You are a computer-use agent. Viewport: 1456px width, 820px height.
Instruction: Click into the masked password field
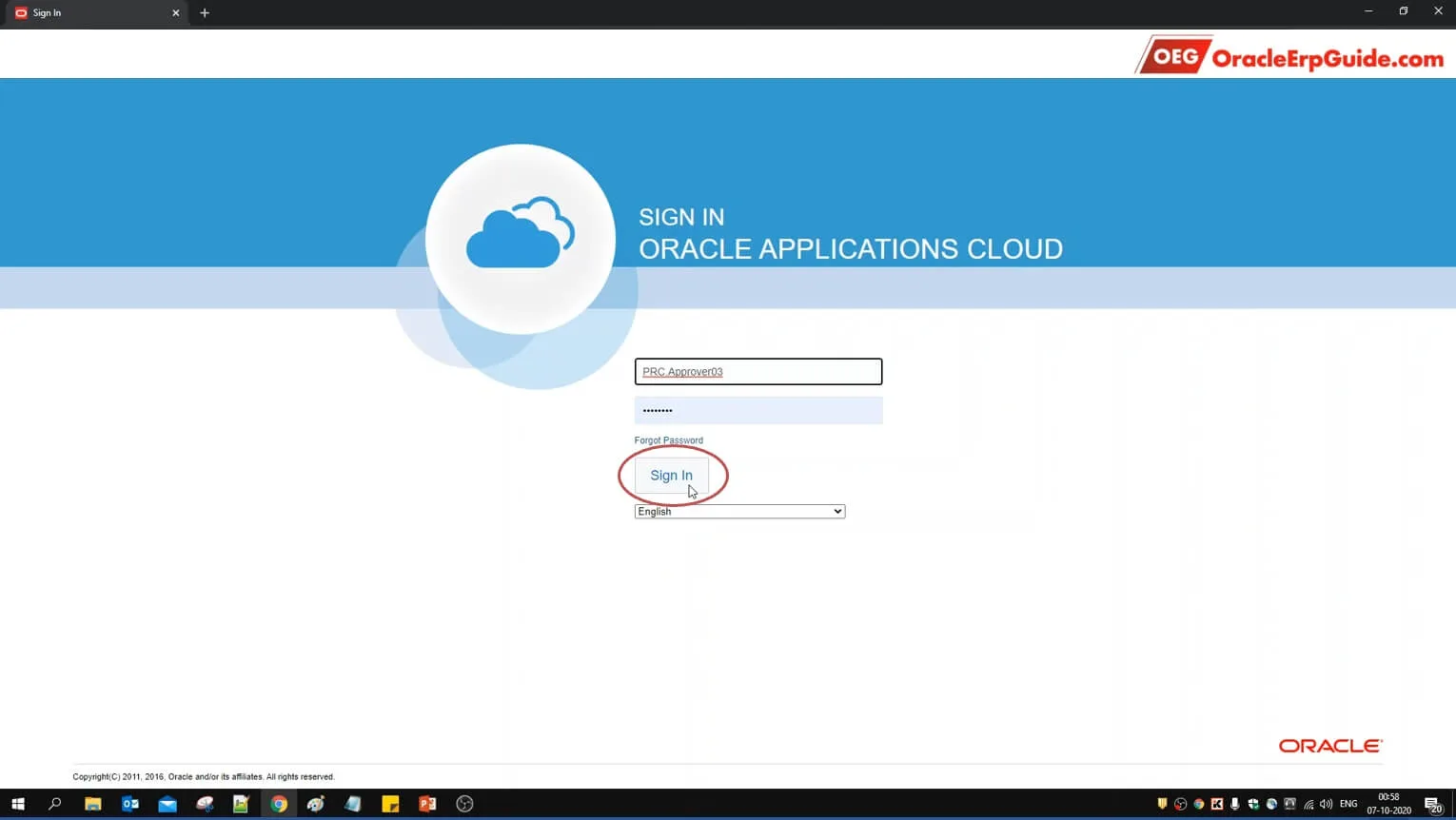pyautogui.click(x=758, y=410)
